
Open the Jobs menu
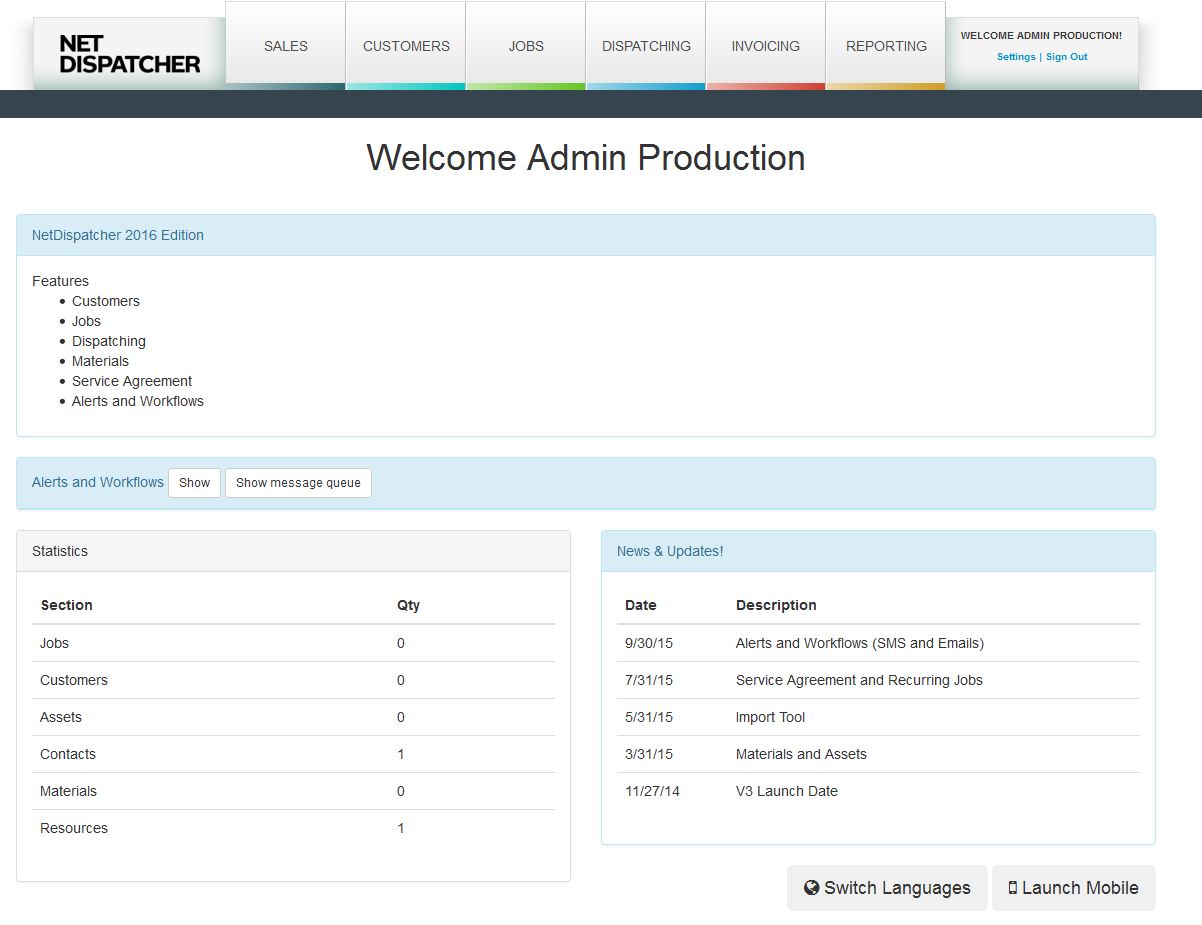pos(526,46)
